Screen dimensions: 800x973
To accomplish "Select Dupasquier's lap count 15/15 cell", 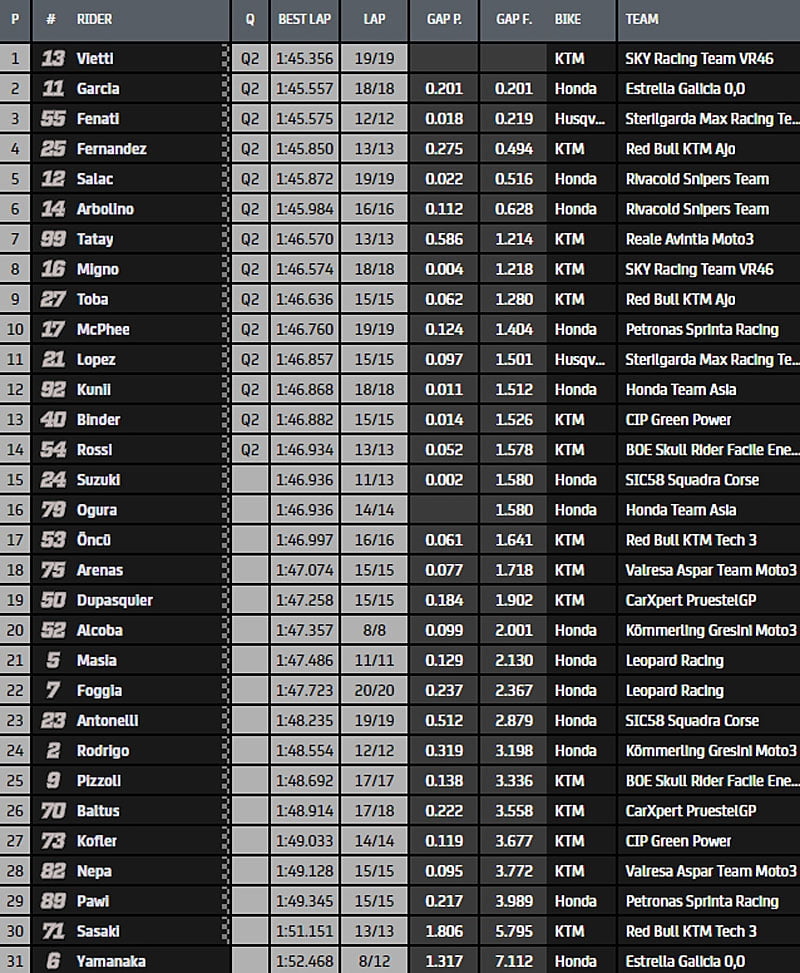I will pyautogui.click(x=374, y=600).
